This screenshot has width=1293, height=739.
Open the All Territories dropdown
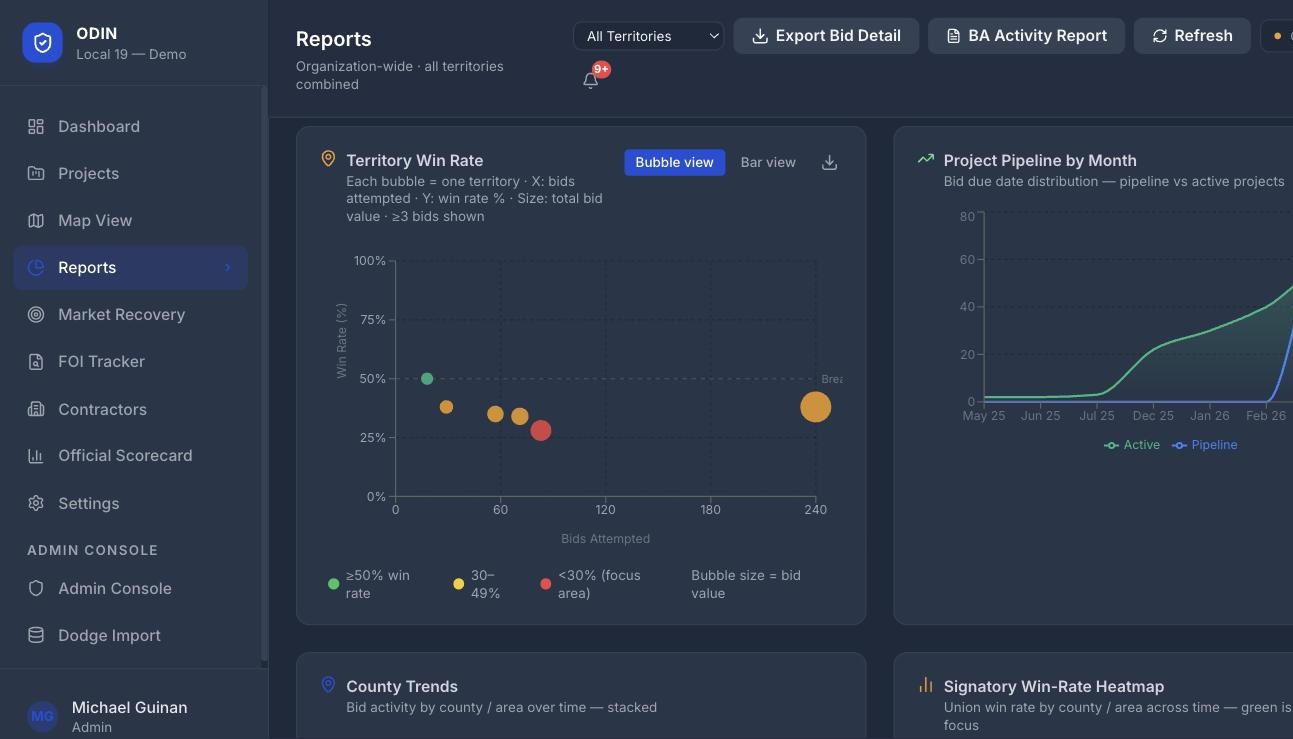pos(649,36)
